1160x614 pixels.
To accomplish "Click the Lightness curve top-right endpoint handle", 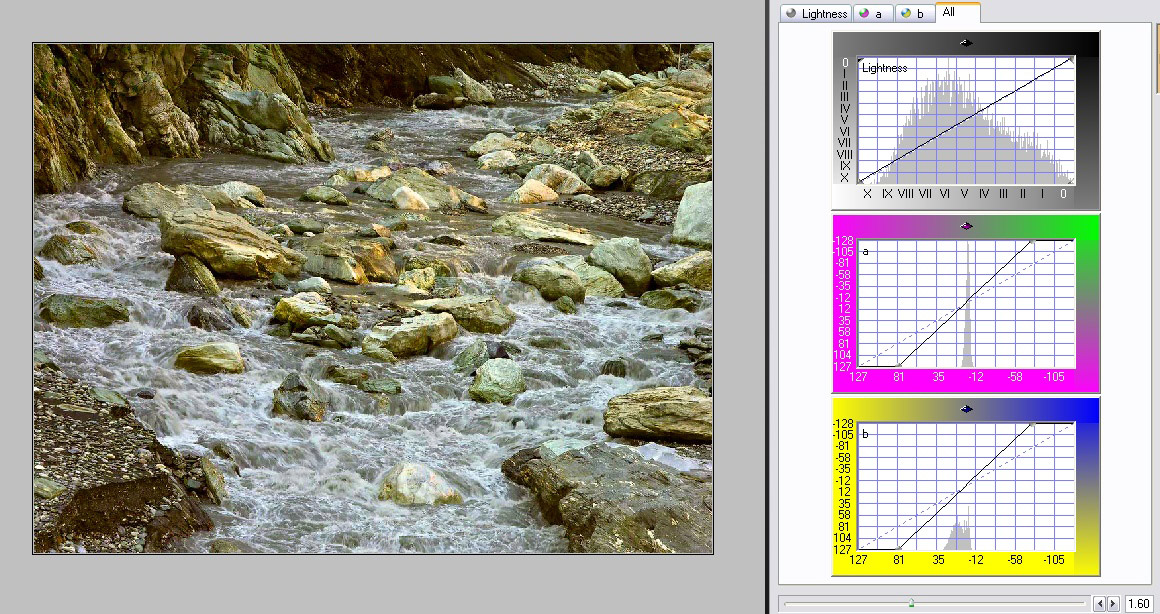I will (1071, 60).
